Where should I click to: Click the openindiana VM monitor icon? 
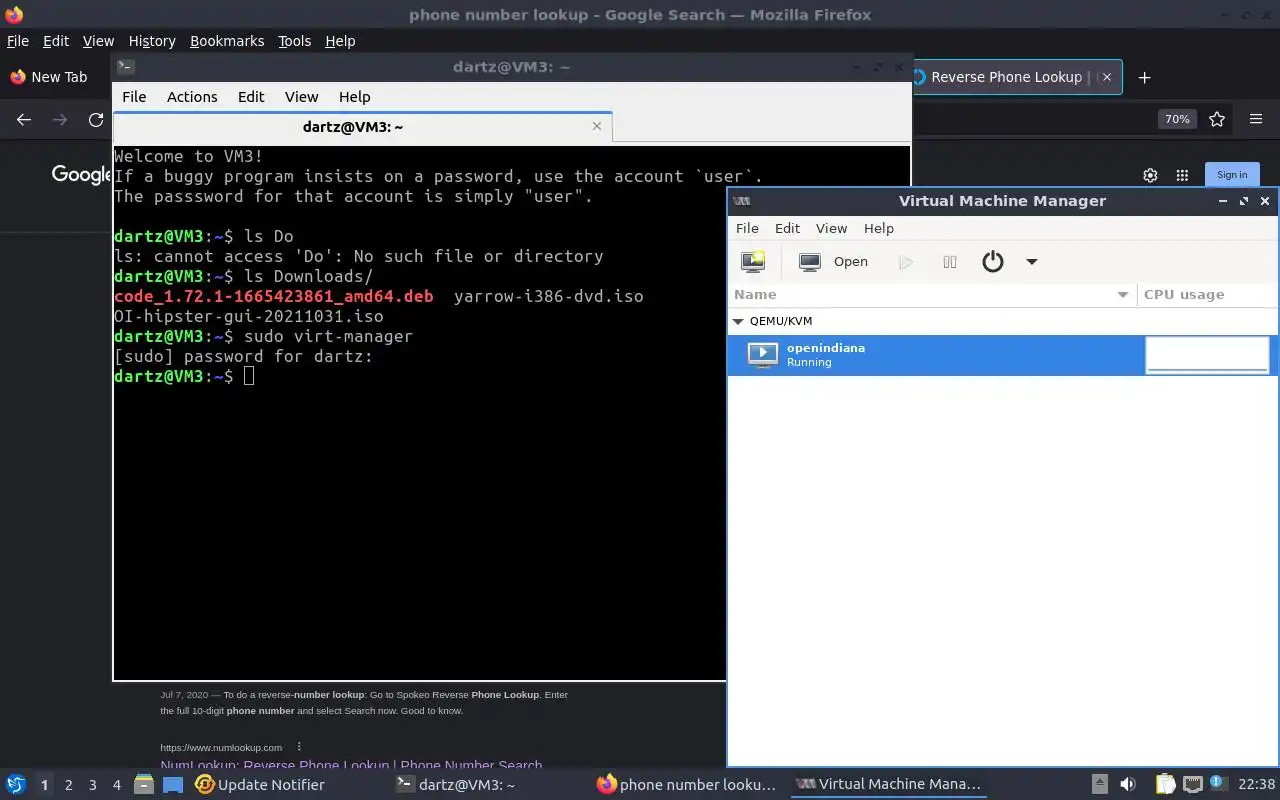click(x=762, y=354)
